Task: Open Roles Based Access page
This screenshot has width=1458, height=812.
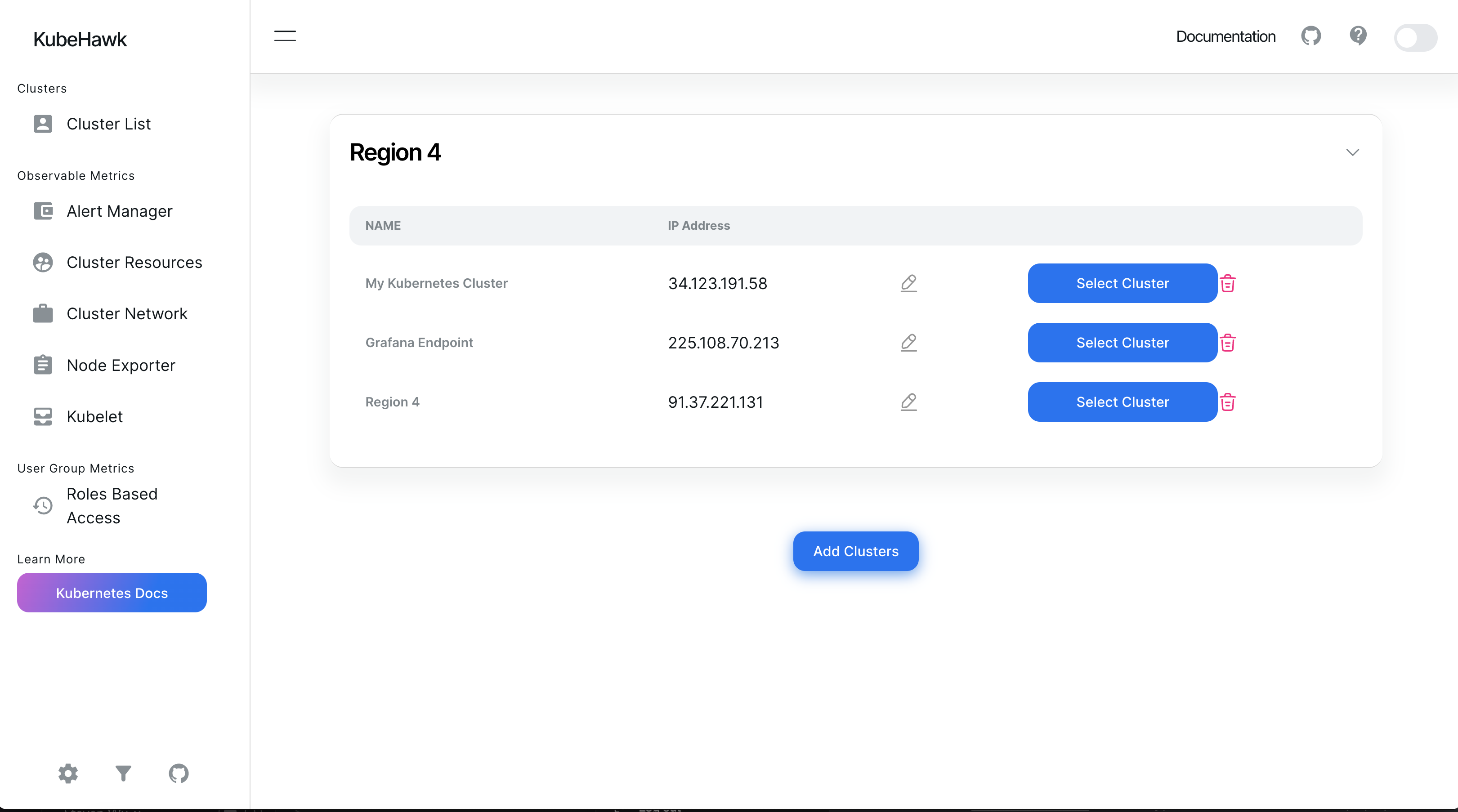Action: [x=112, y=506]
